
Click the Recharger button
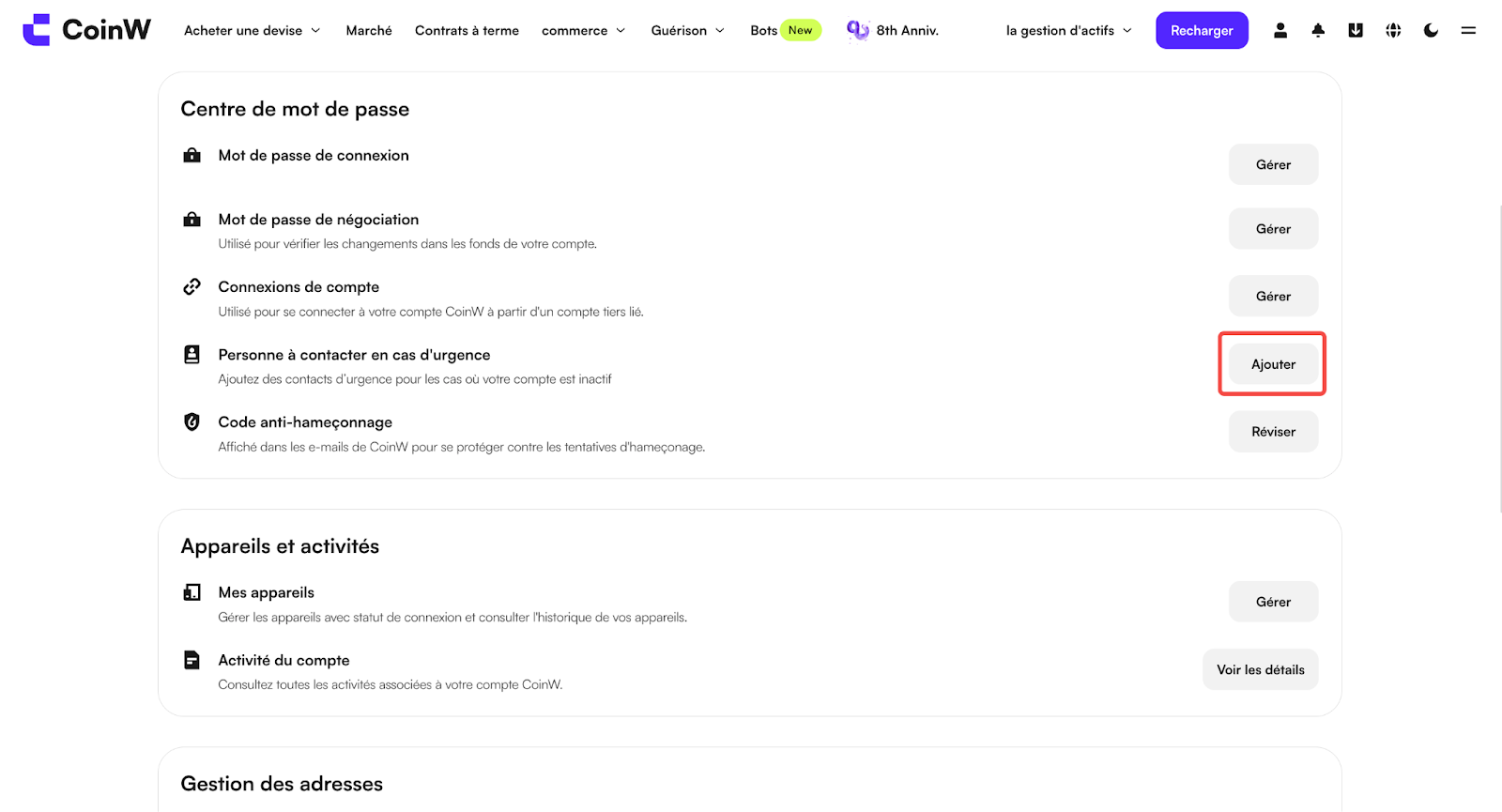[x=1202, y=30]
